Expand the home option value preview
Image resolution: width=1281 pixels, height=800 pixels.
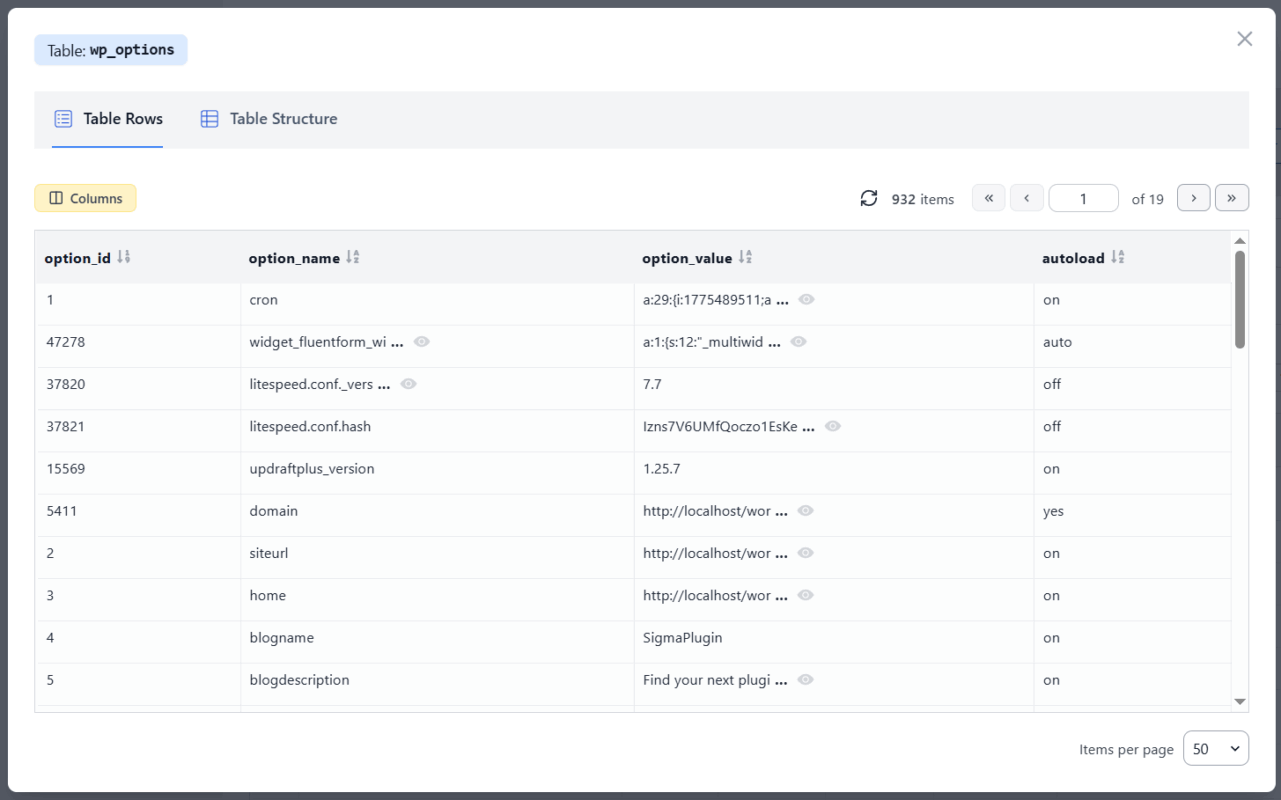click(805, 595)
